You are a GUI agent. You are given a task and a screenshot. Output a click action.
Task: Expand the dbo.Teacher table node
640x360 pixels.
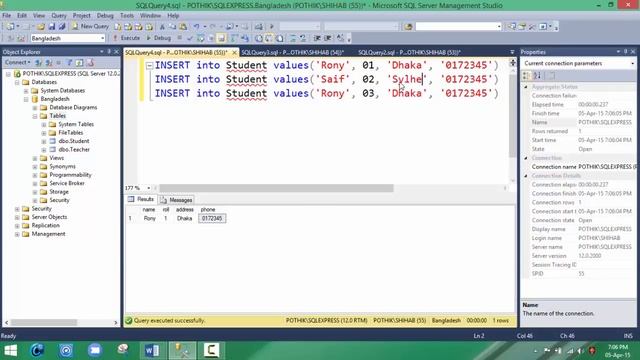[44, 150]
